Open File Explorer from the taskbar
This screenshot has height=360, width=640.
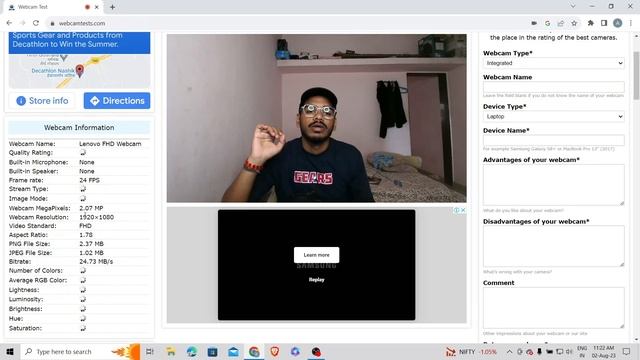171,351
